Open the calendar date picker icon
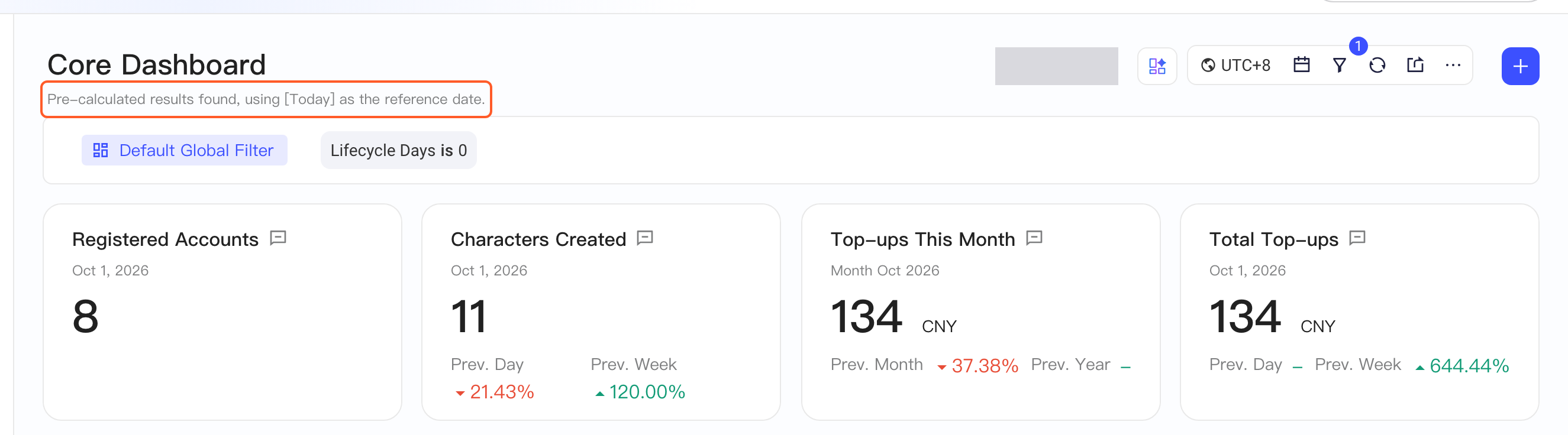1568x435 pixels. coord(1301,64)
